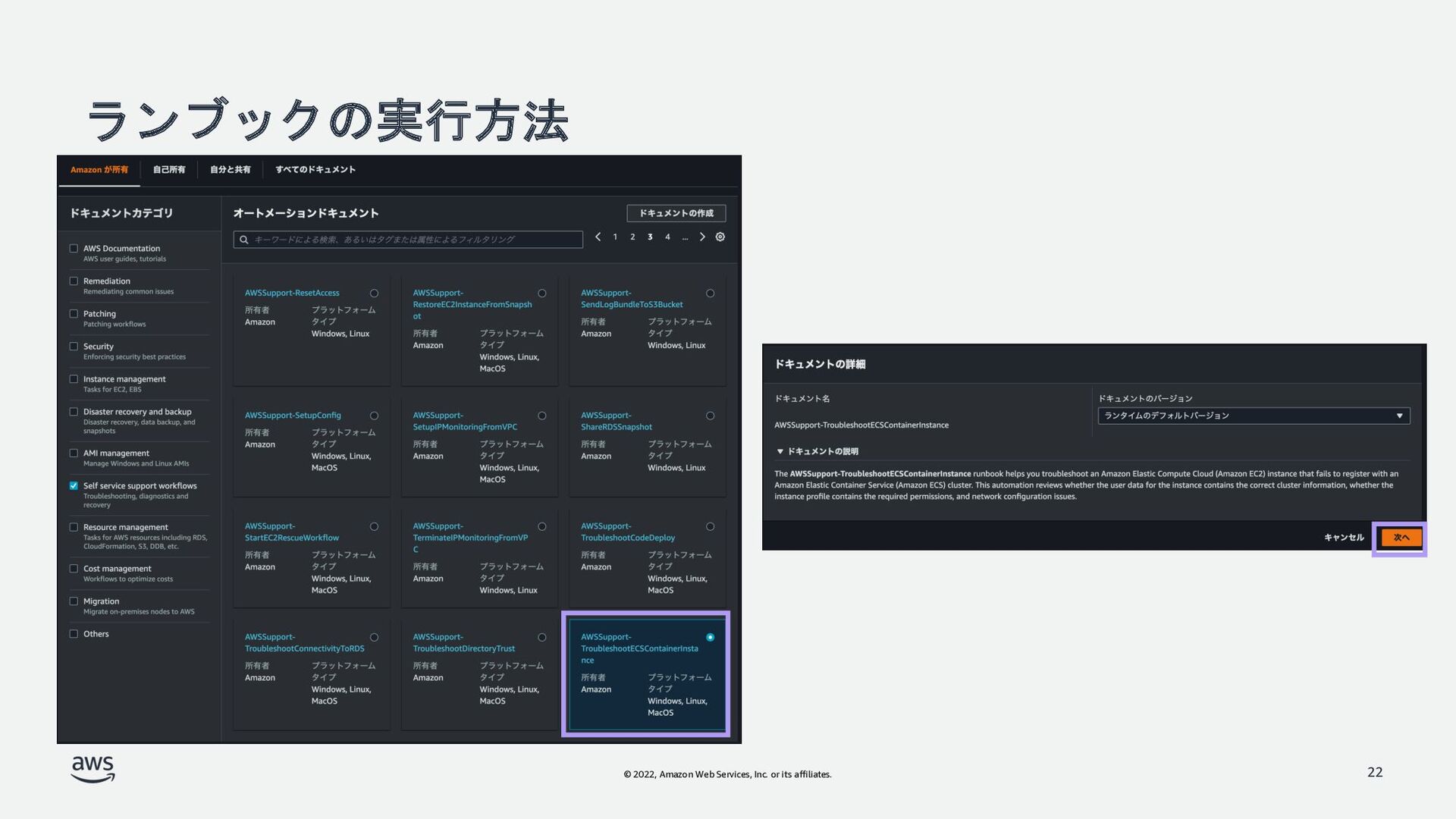Screen dimensions: 1456x819
Task: Check the Migration category
Action: coord(74,601)
